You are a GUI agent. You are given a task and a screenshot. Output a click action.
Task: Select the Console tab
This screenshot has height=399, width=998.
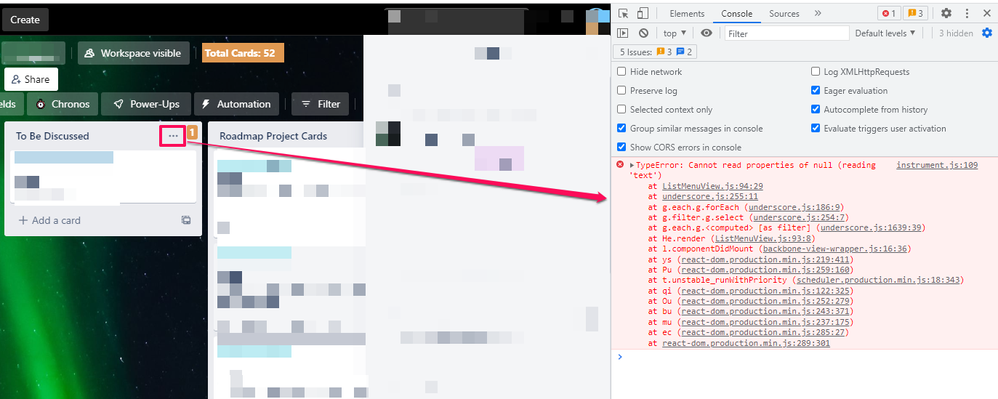(x=736, y=13)
